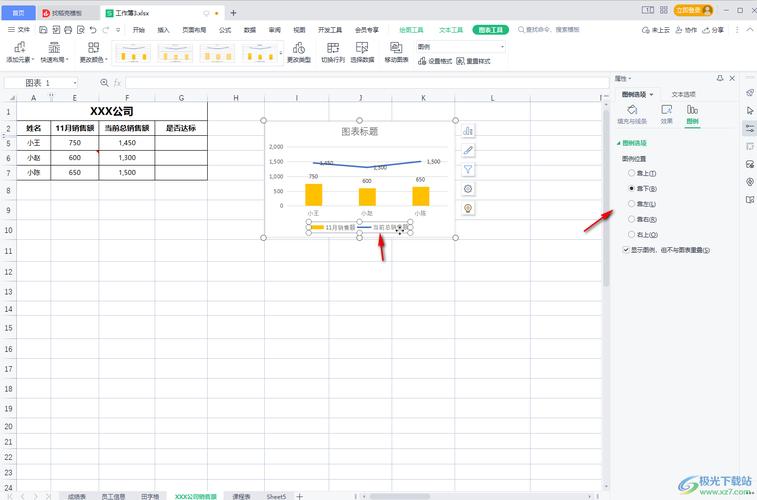Click the login button at top right

(693, 10)
